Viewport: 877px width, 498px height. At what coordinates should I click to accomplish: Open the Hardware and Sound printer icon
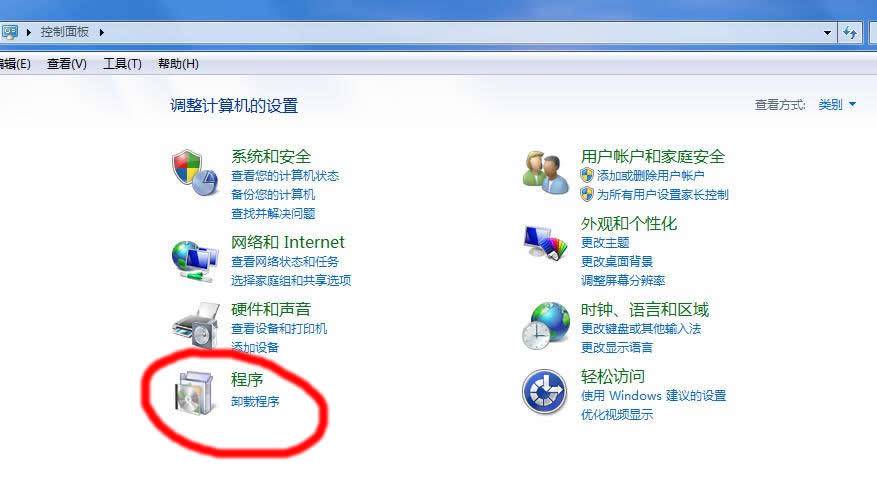pos(196,326)
